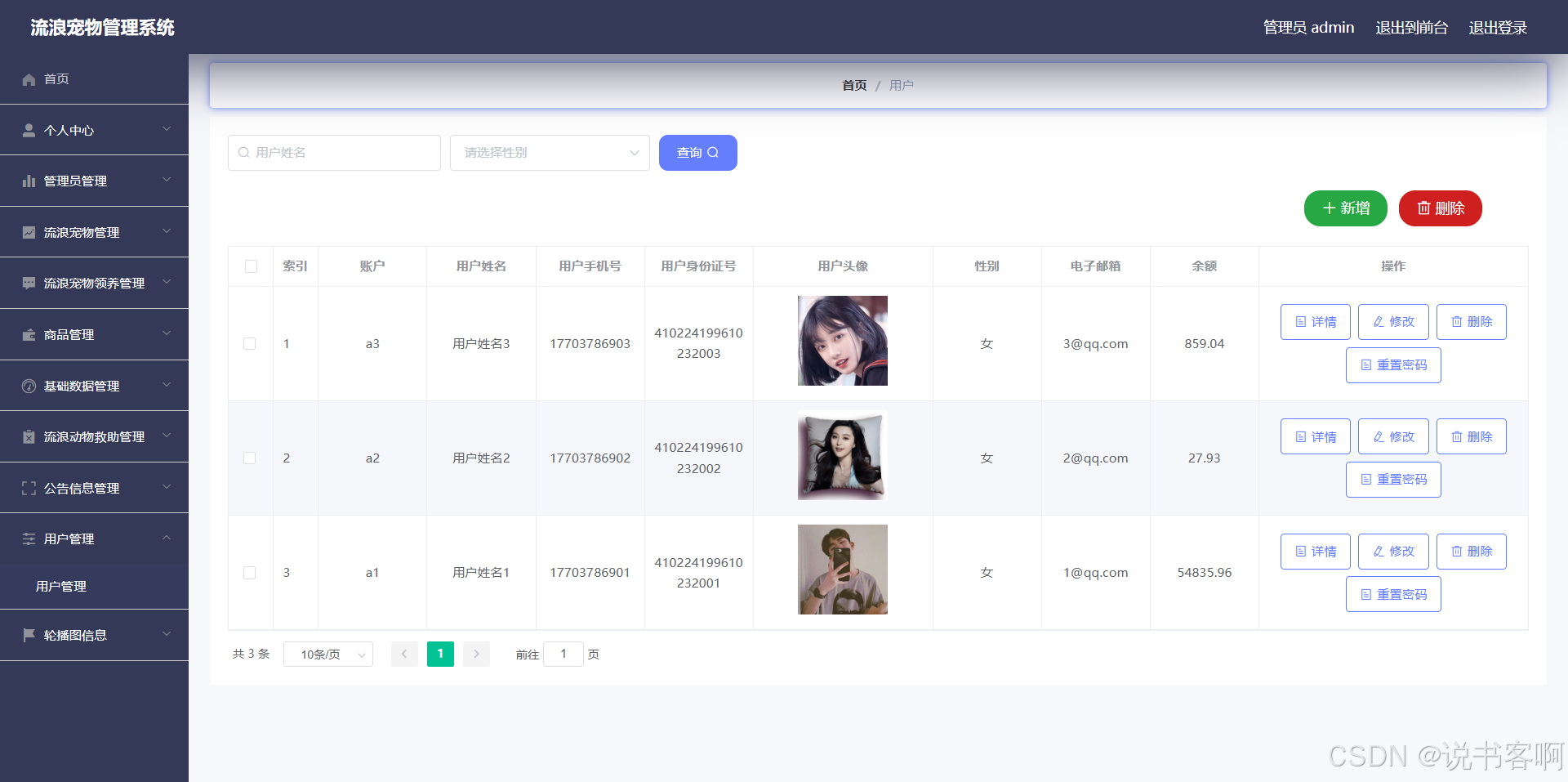1568x782 pixels.
Task: Tick the select-all checkbox in the table header
Action: (x=251, y=266)
